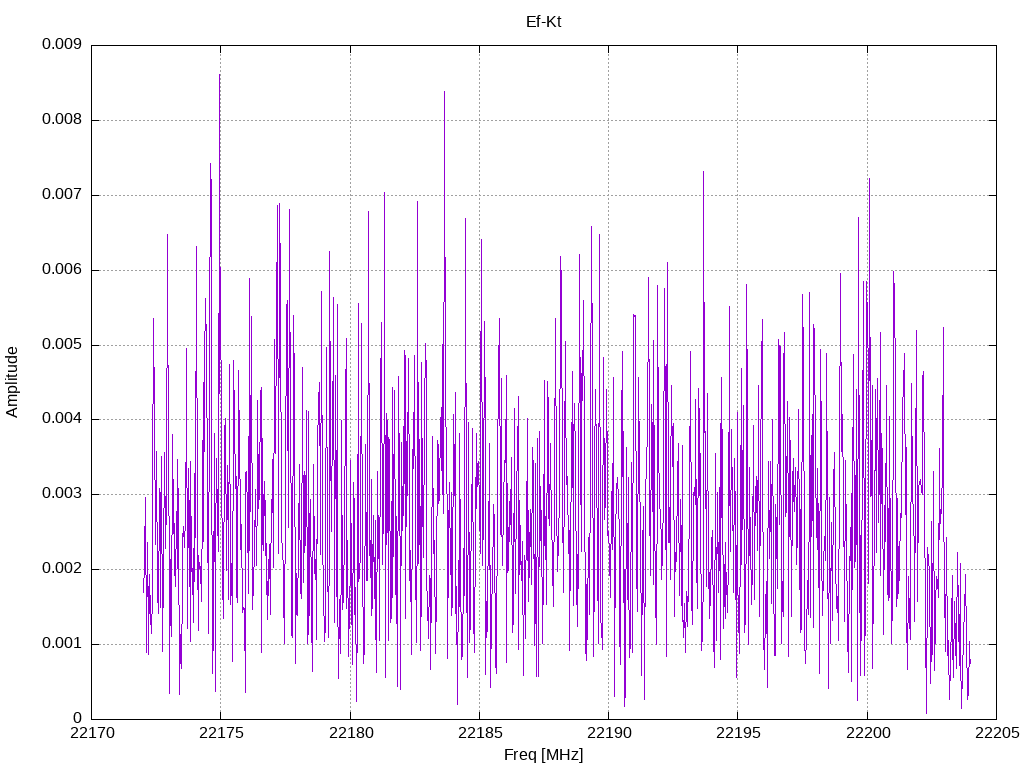The height and width of the screenshot is (768, 1024).
Task: Click the y-axis tick value 0.002
Action: pos(62,569)
